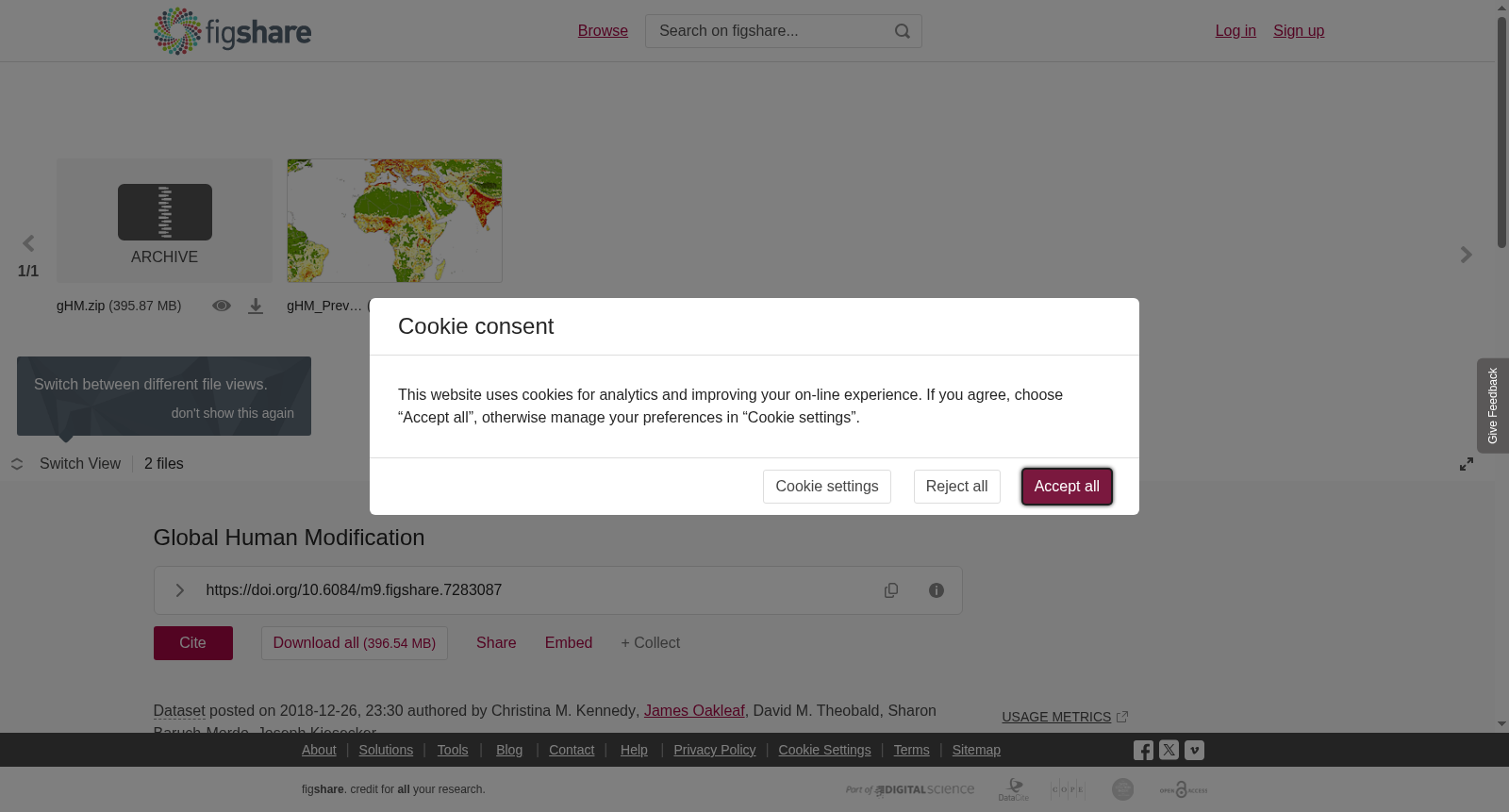This screenshot has height=812, width=1509.
Task: Click scrollbar down arrow
Action: (1501, 725)
